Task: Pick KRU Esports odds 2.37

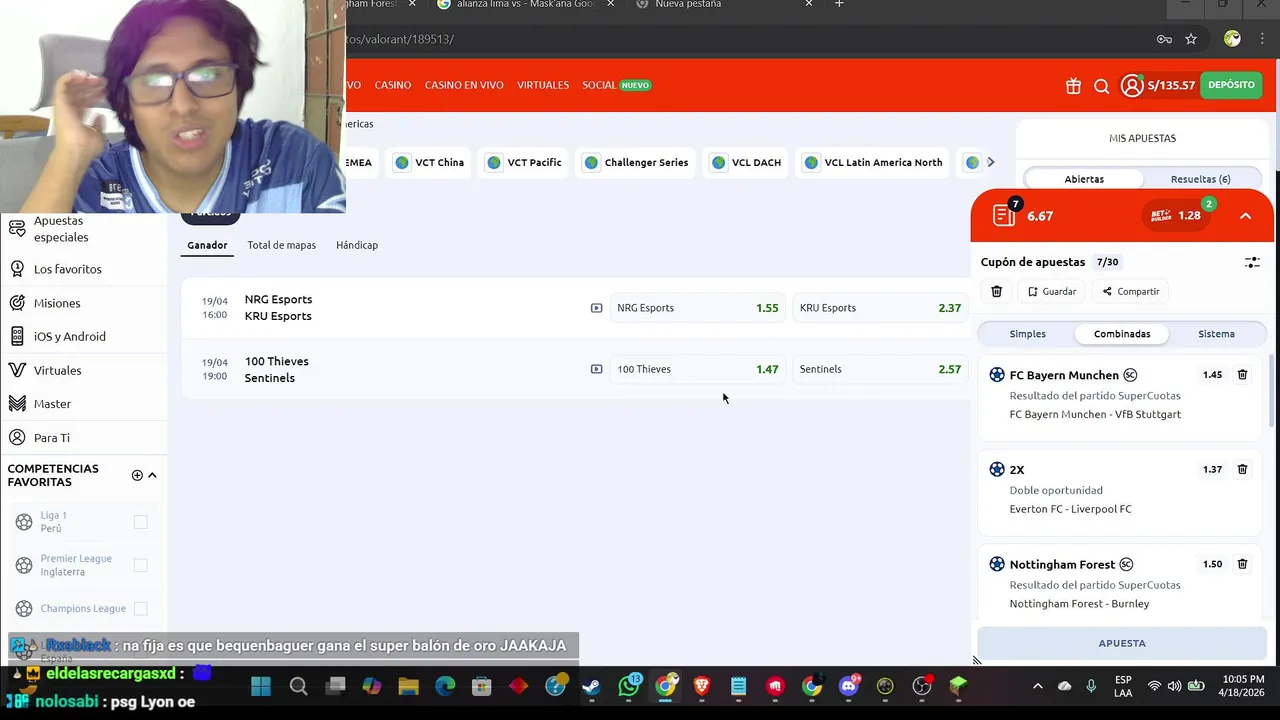Action: tap(880, 308)
